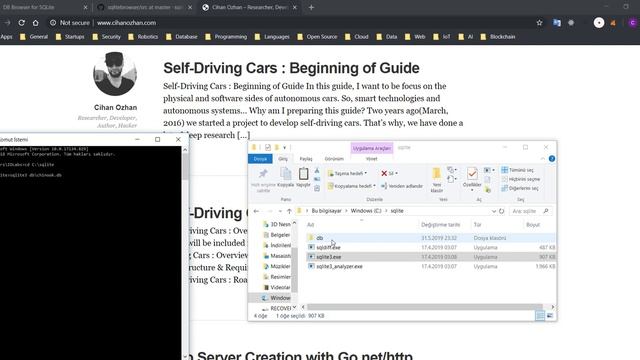Open the Blockchain bookmarks folder
This screenshot has width=640, height=360.
tap(498, 37)
